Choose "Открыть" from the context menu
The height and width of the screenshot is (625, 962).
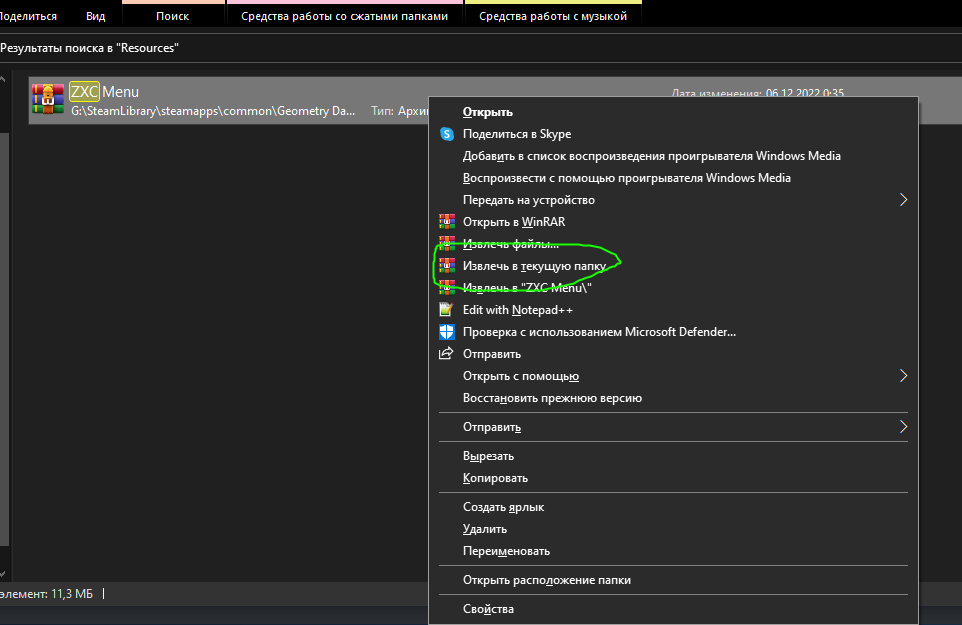tap(488, 112)
